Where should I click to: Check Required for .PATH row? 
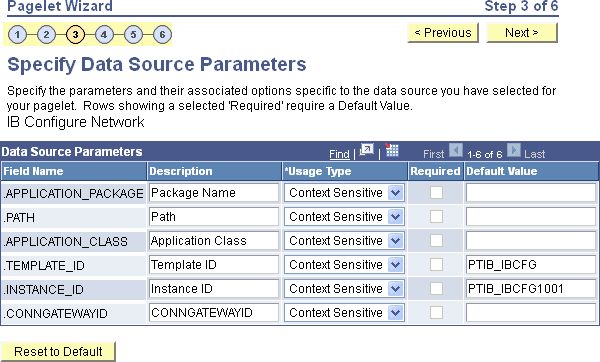[436, 217]
